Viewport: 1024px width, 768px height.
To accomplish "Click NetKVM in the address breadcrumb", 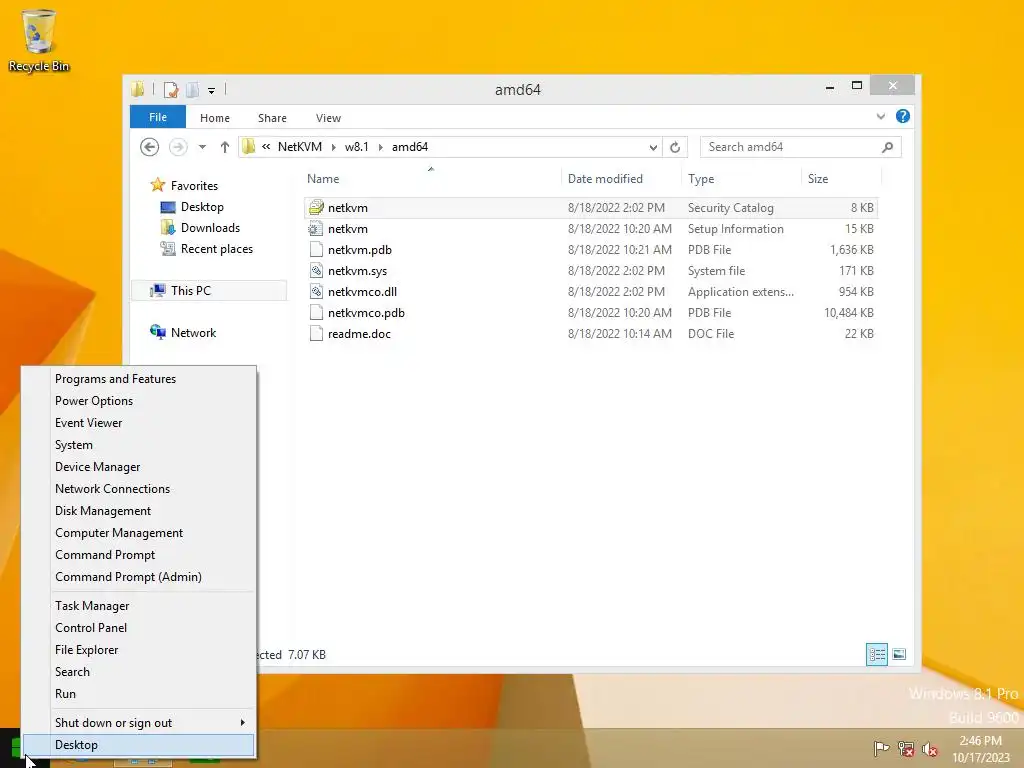I will tap(300, 147).
